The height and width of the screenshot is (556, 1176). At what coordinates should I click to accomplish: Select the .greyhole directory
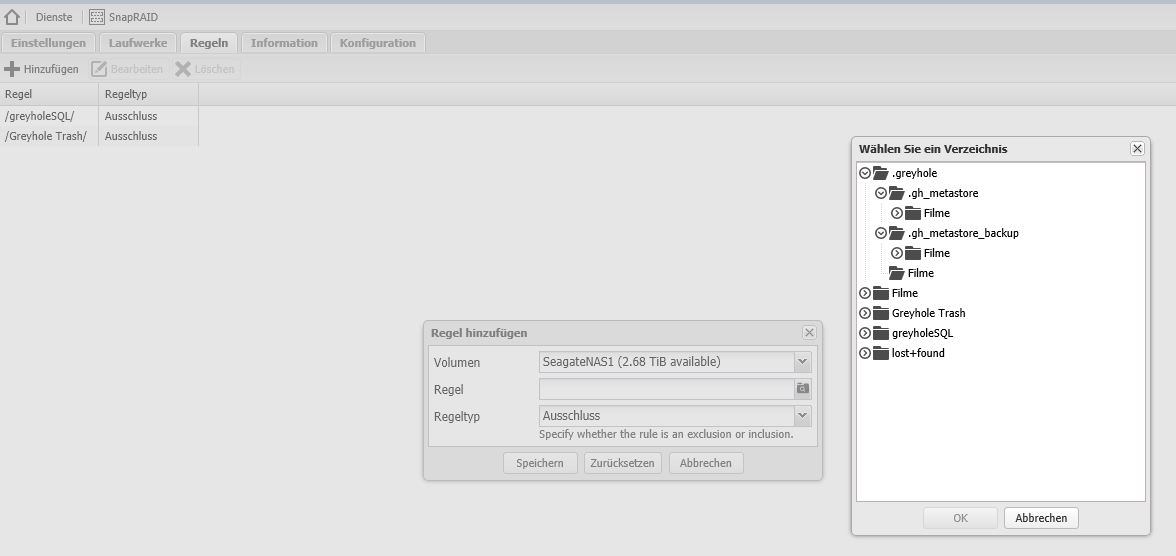click(914, 173)
